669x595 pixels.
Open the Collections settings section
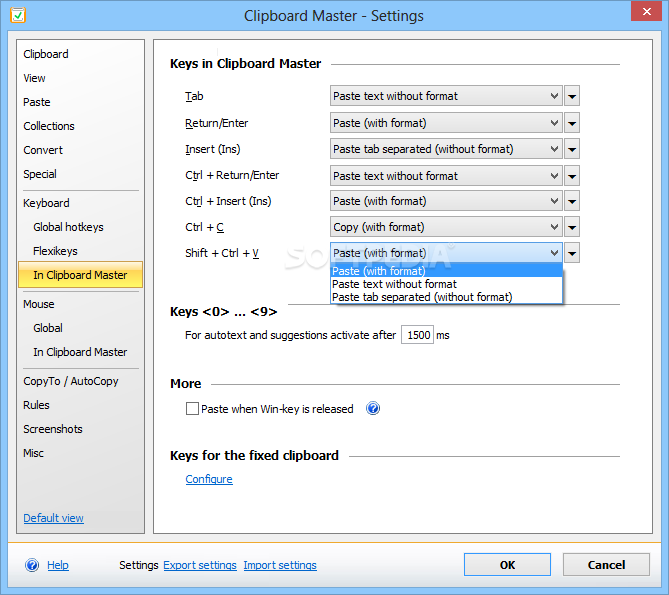click(49, 126)
